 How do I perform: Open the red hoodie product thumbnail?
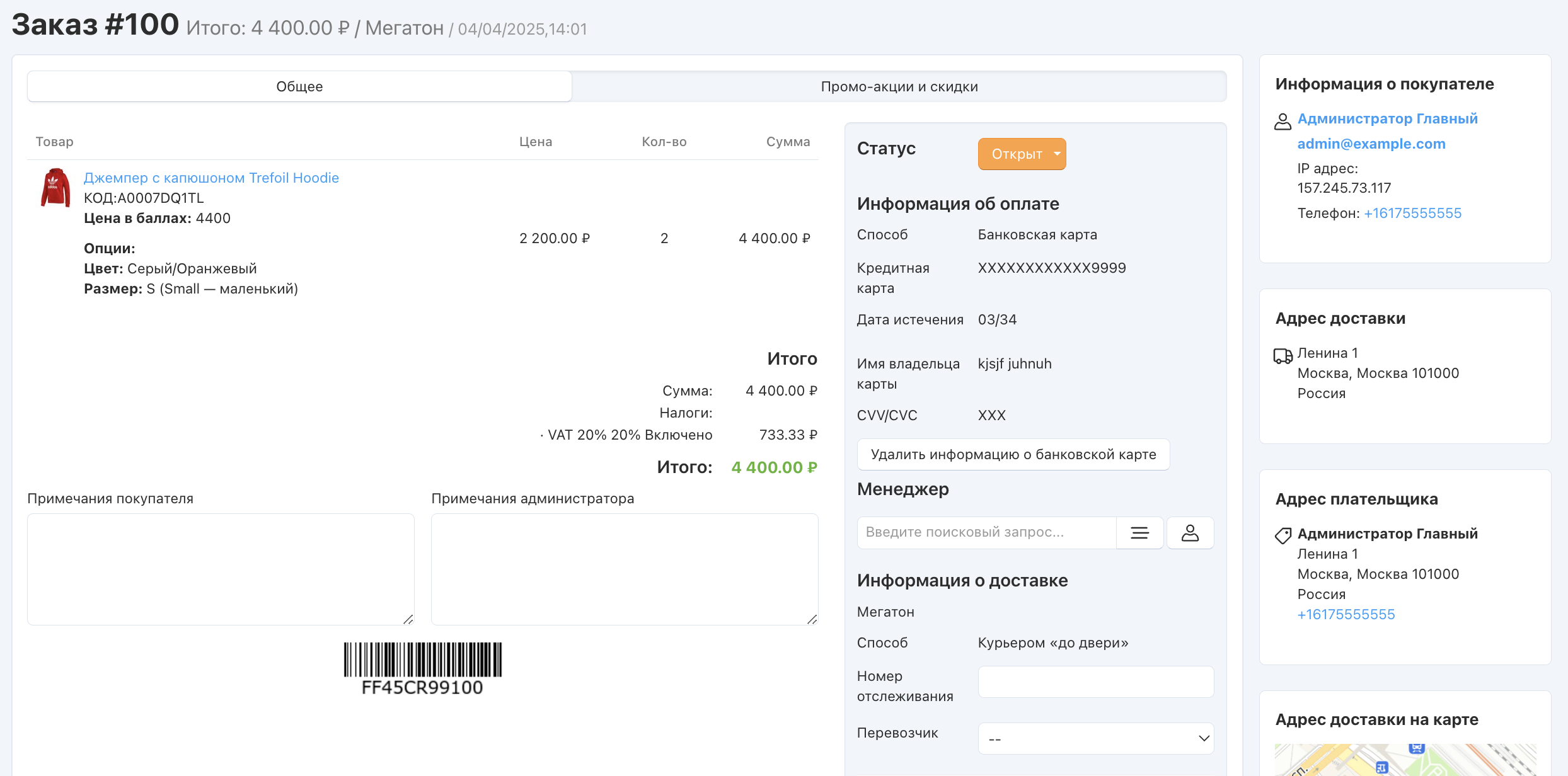pyautogui.click(x=55, y=188)
